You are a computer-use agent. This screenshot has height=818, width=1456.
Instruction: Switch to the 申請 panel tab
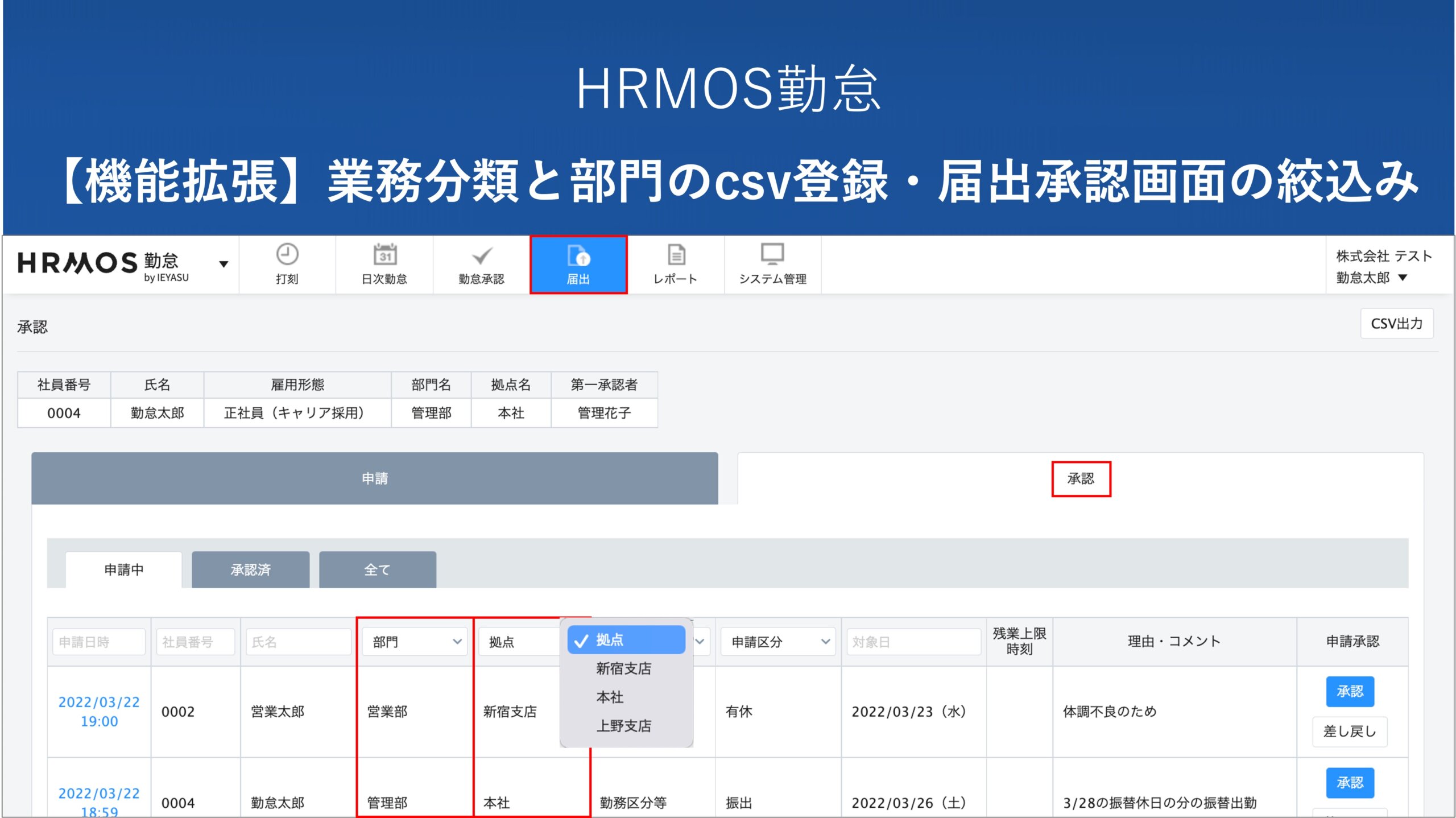pos(375,478)
